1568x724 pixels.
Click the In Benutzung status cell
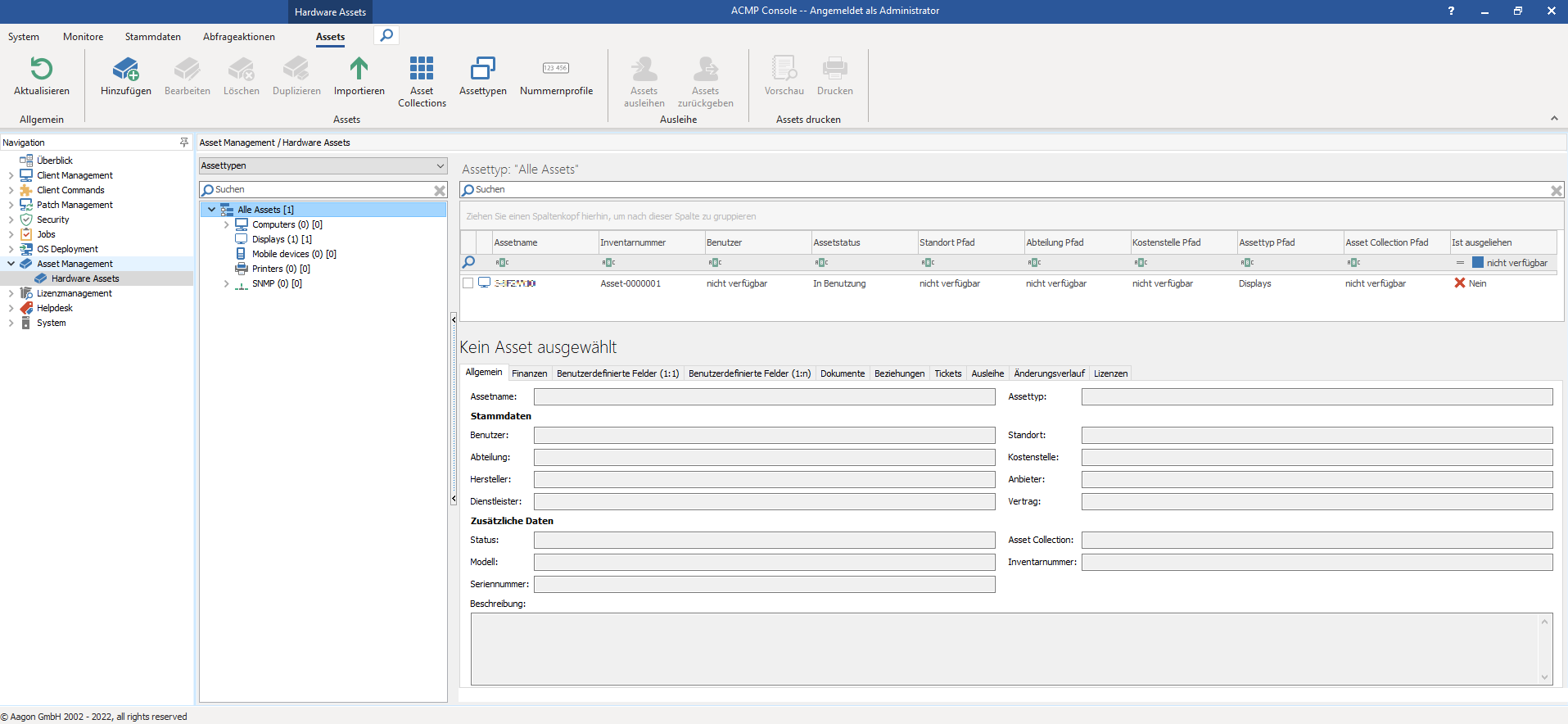click(x=839, y=283)
